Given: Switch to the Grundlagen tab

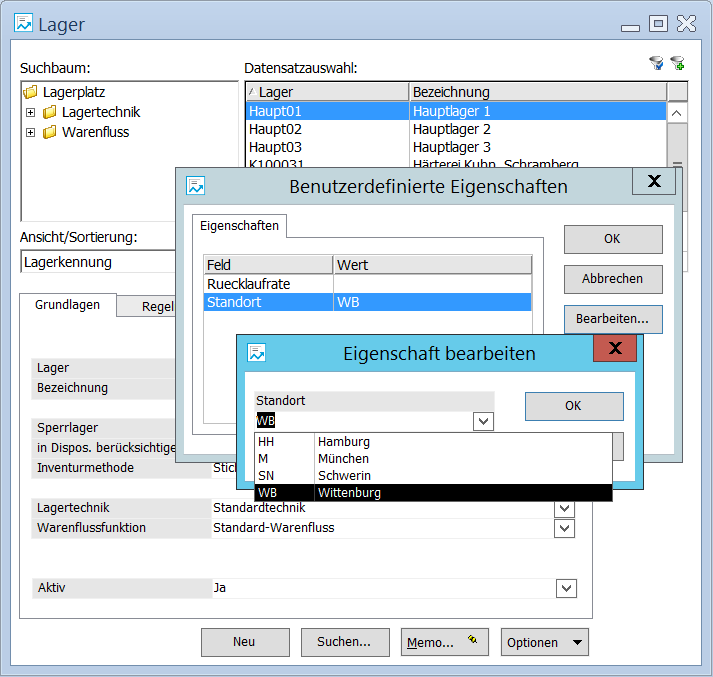Looking at the screenshot, I should point(67,305).
